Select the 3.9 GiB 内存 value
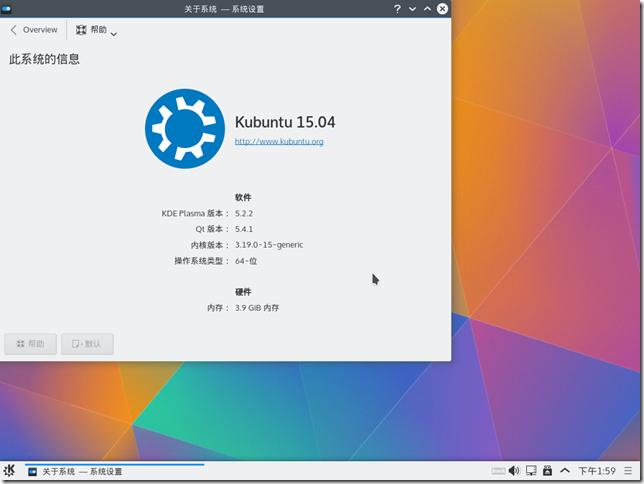The width and height of the screenshot is (644, 484). [x=257, y=308]
